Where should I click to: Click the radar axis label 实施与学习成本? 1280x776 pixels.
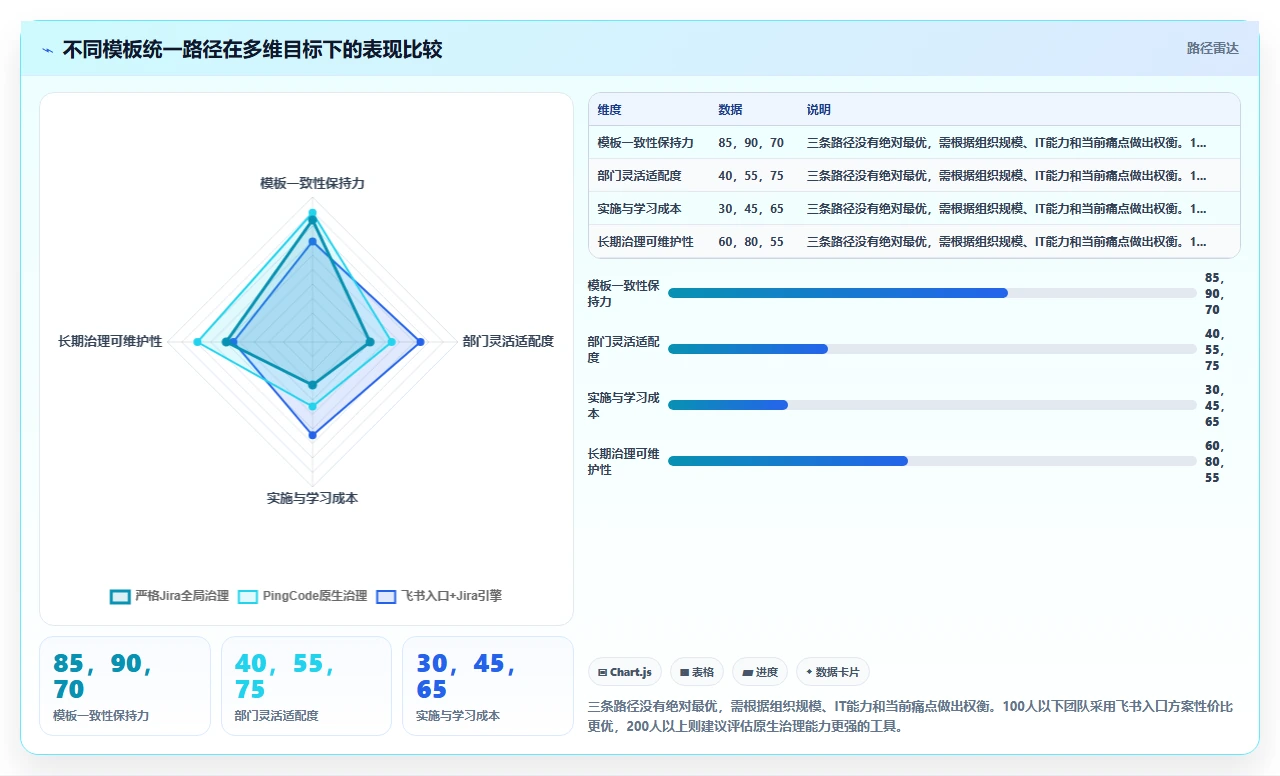coord(312,498)
